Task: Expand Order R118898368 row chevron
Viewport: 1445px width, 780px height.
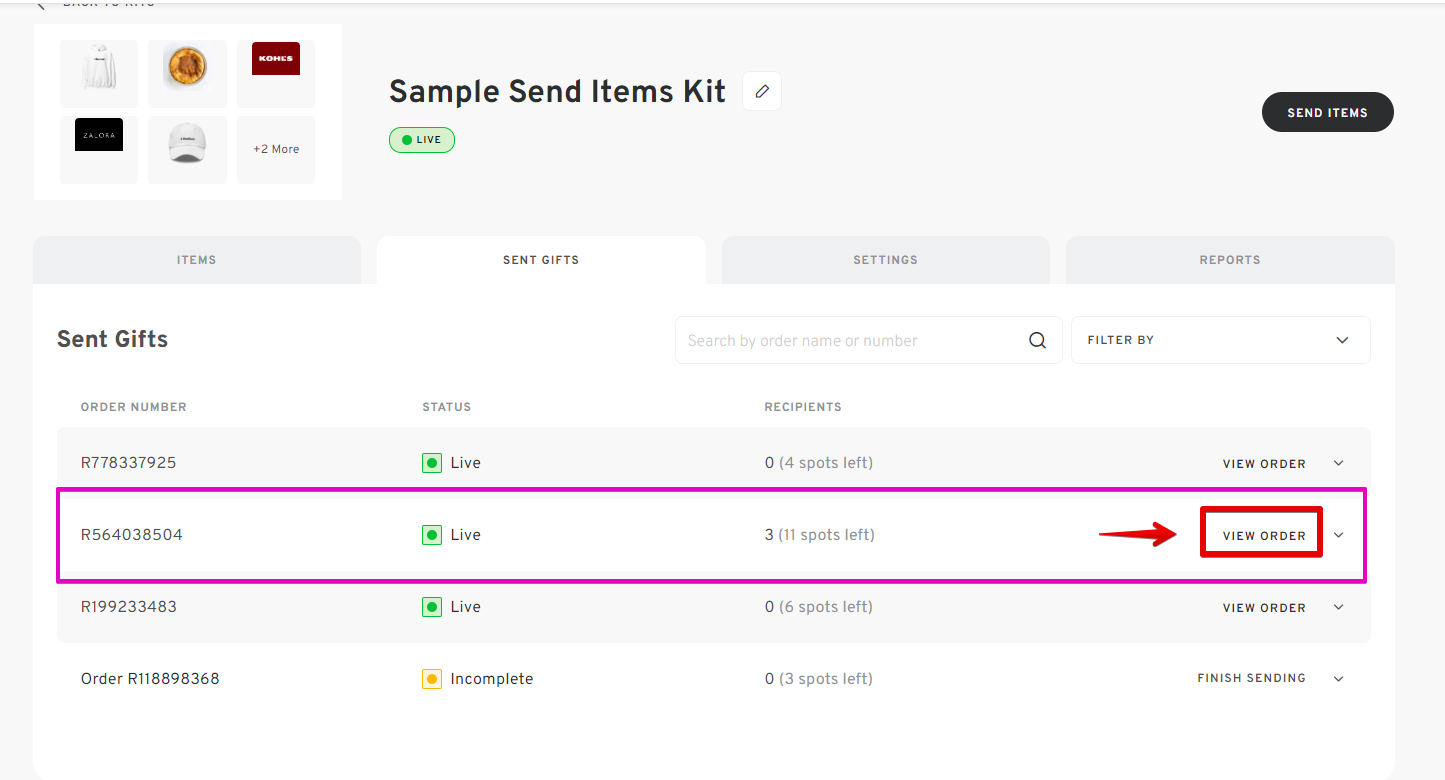Action: 1339,679
